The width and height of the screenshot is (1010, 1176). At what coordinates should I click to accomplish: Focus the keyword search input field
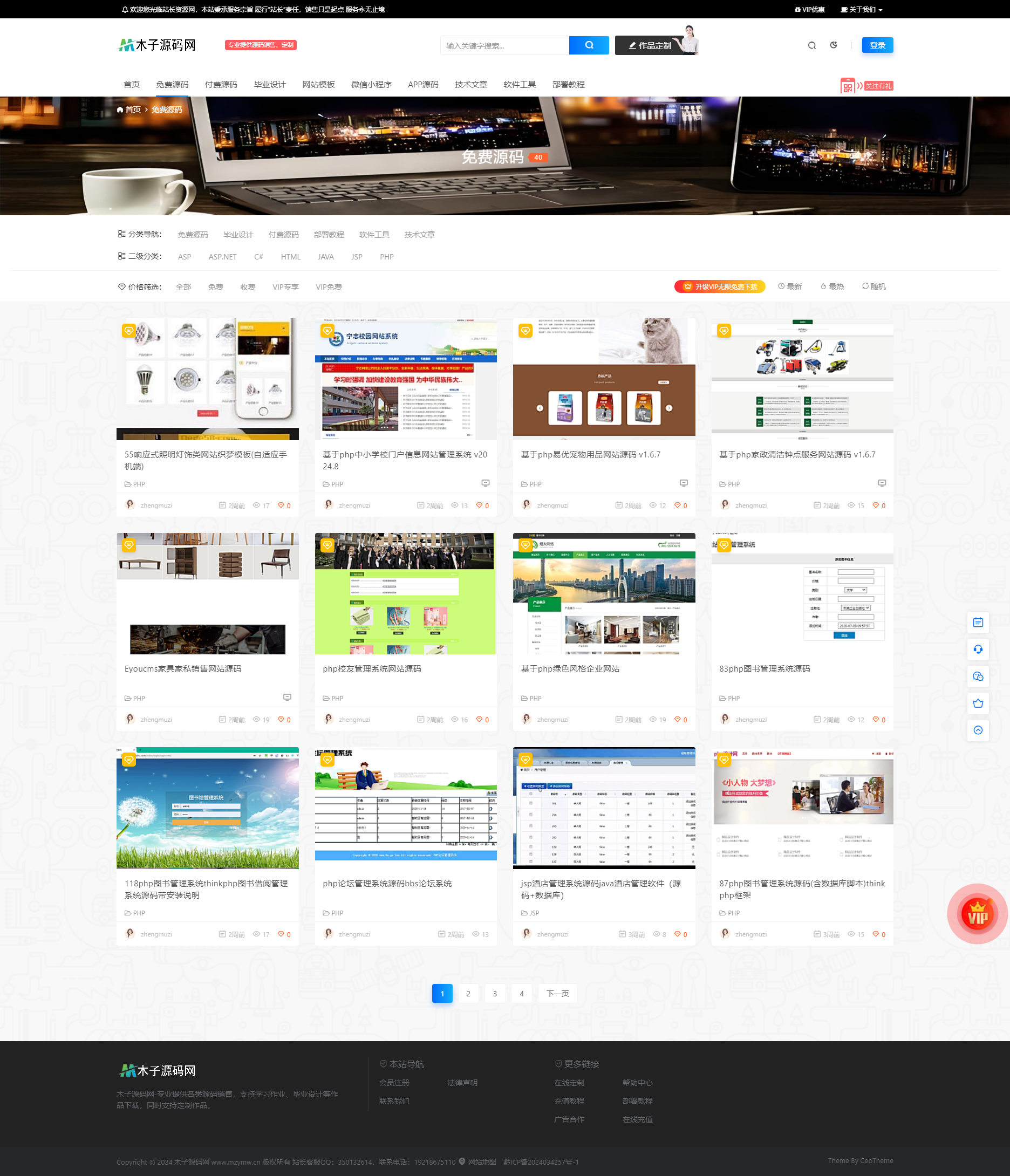504,45
